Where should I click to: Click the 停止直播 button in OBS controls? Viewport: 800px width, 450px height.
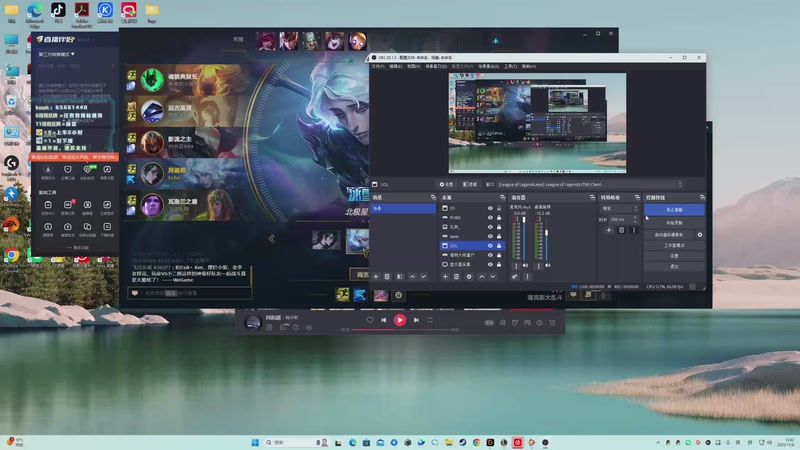[x=674, y=210]
